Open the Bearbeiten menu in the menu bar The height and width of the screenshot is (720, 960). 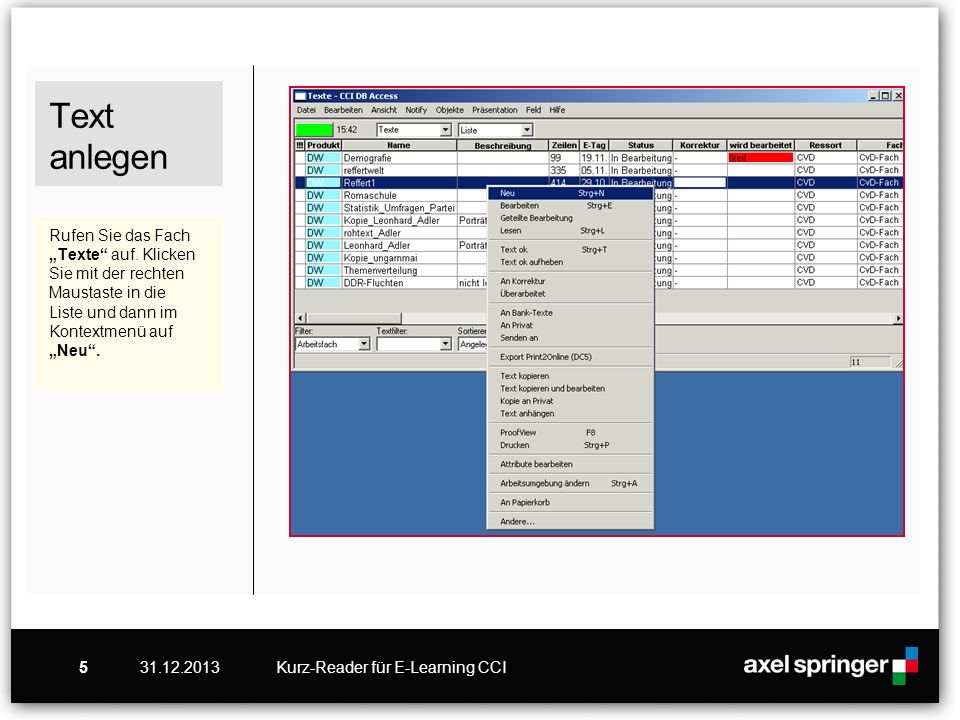[343, 110]
